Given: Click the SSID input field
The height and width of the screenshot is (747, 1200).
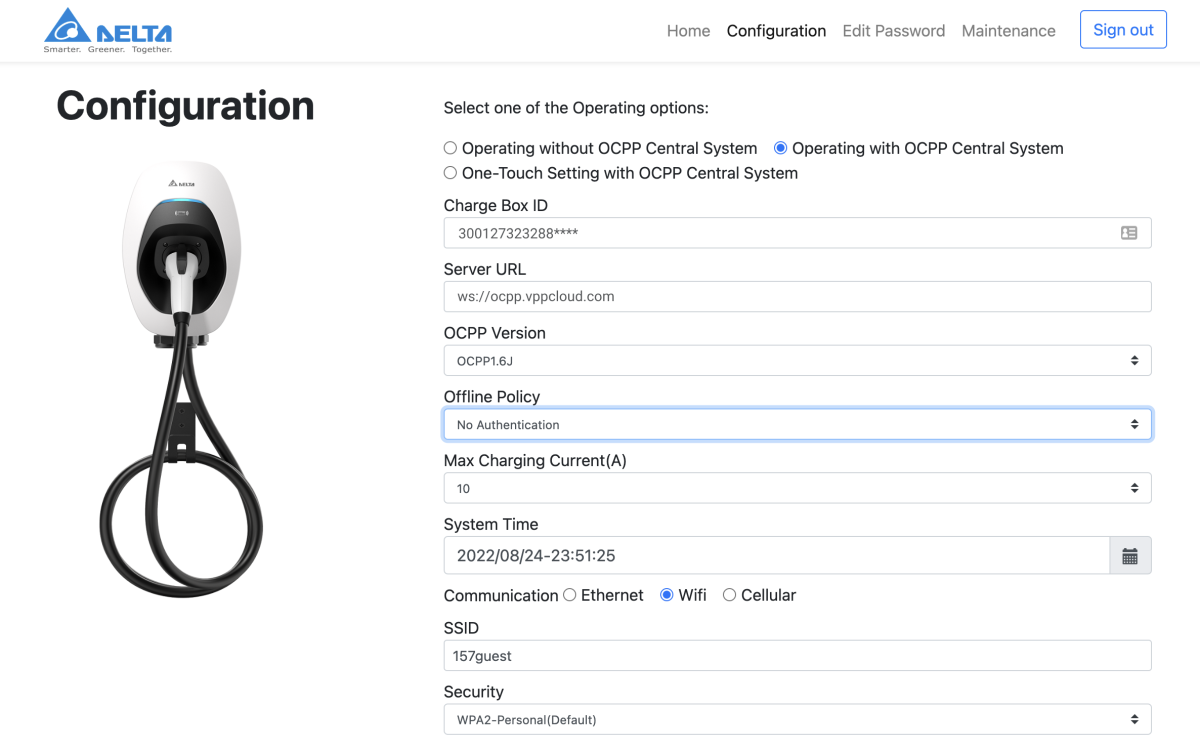Looking at the screenshot, I should click(797, 655).
